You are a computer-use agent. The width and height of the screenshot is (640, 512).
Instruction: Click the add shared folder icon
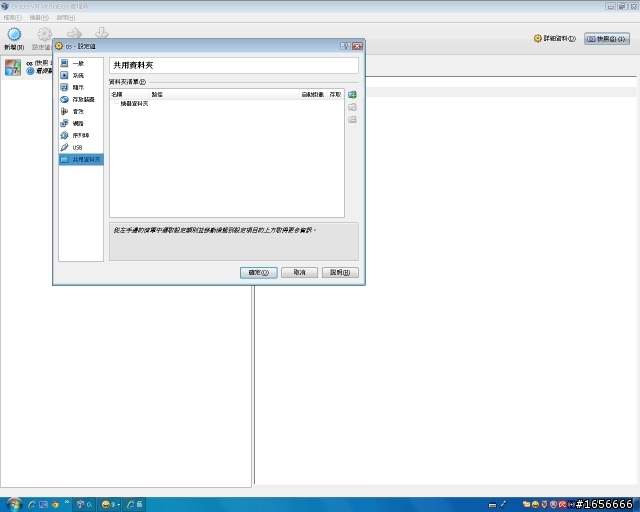click(352, 95)
